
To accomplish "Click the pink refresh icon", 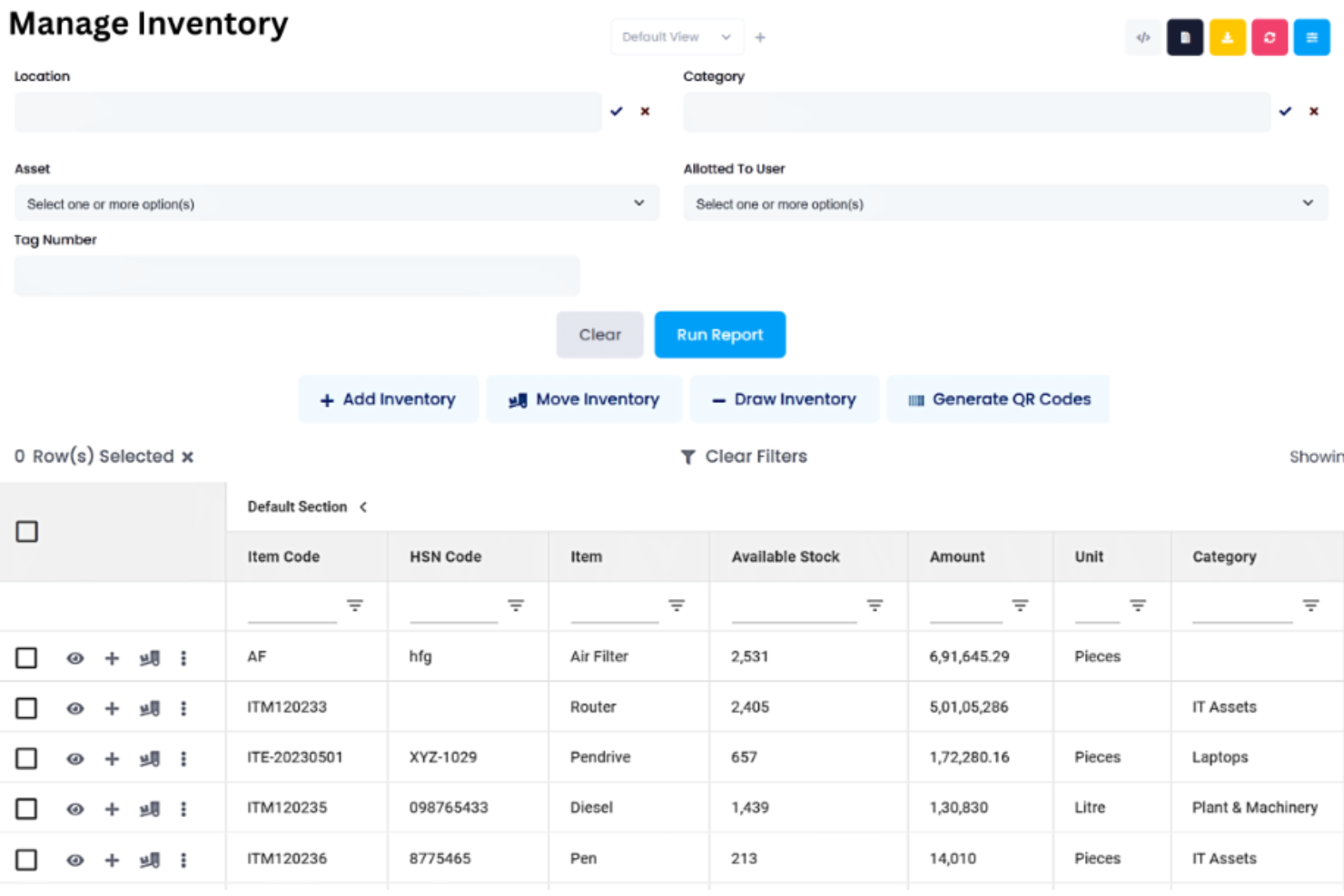I will [x=1270, y=37].
